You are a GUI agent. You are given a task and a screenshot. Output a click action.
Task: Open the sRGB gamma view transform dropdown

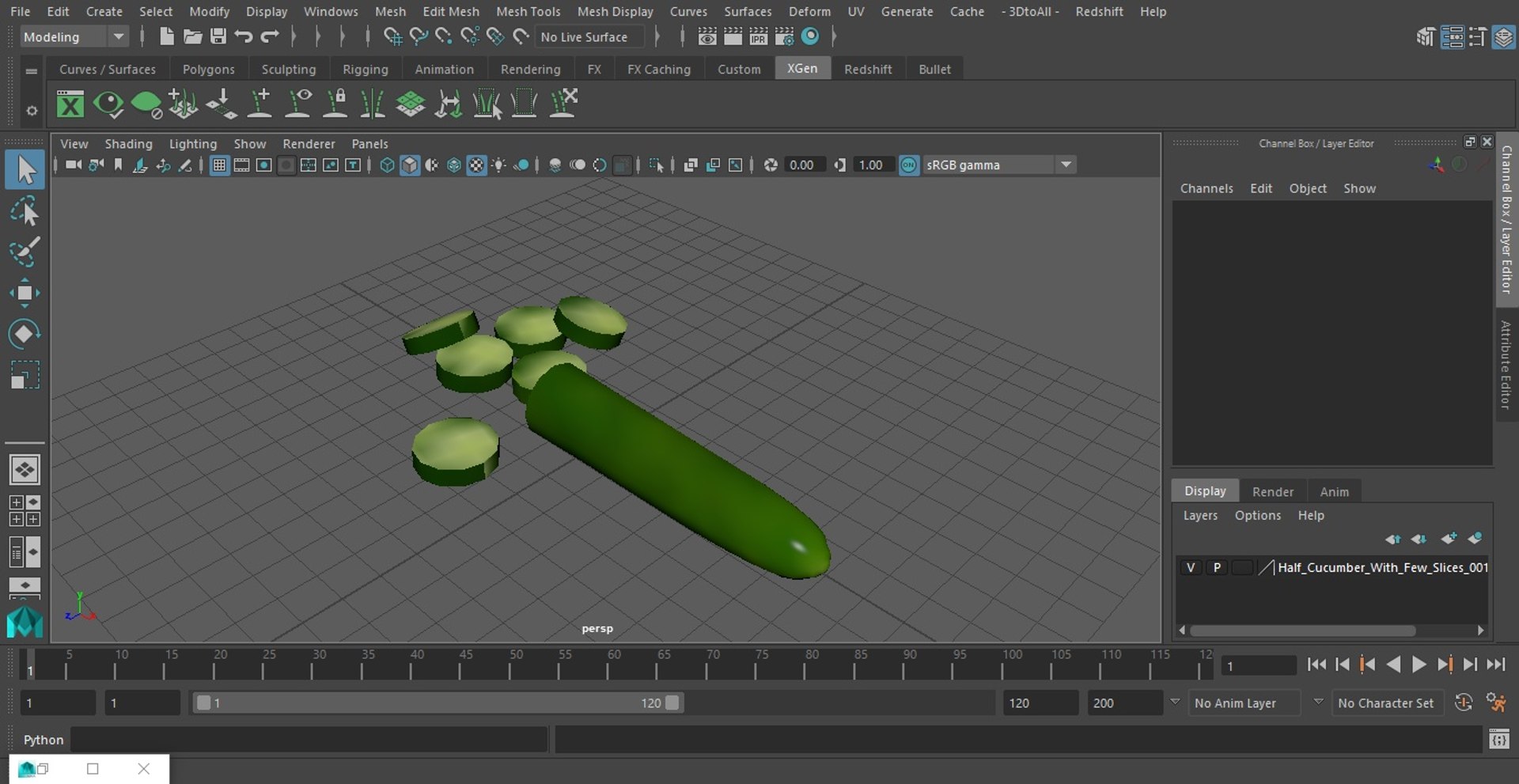[x=998, y=165]
